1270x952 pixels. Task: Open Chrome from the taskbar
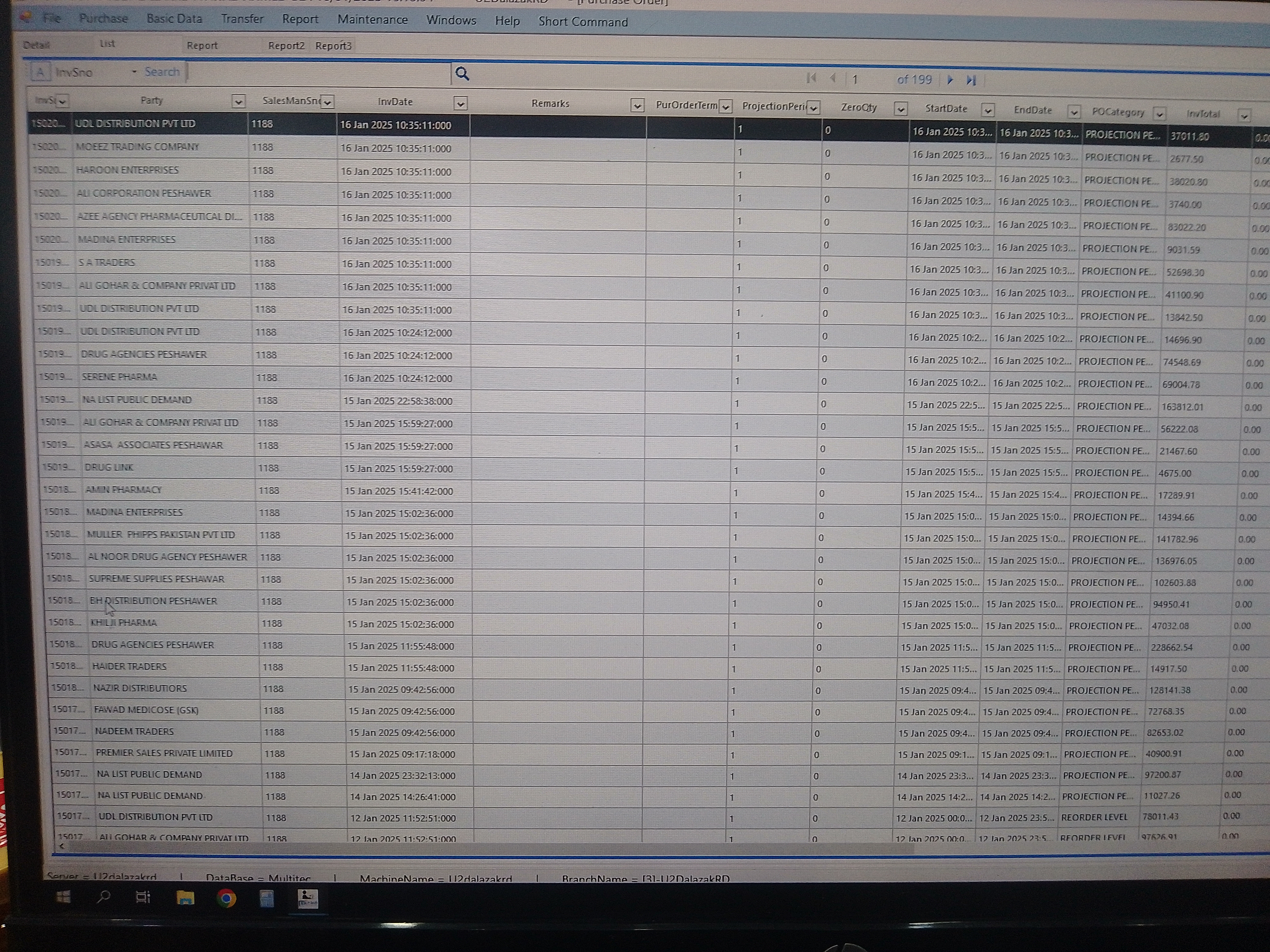coord(226,898)
